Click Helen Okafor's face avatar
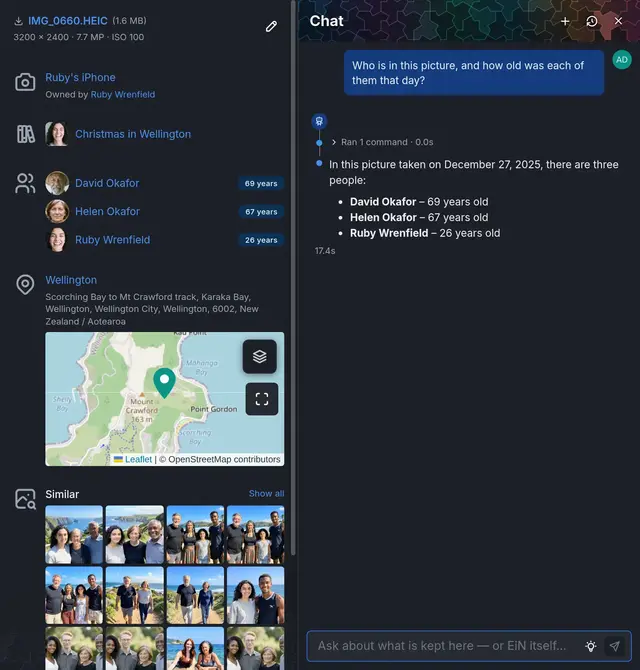Viewport: 640px width, 670px height. coord(57,211)
